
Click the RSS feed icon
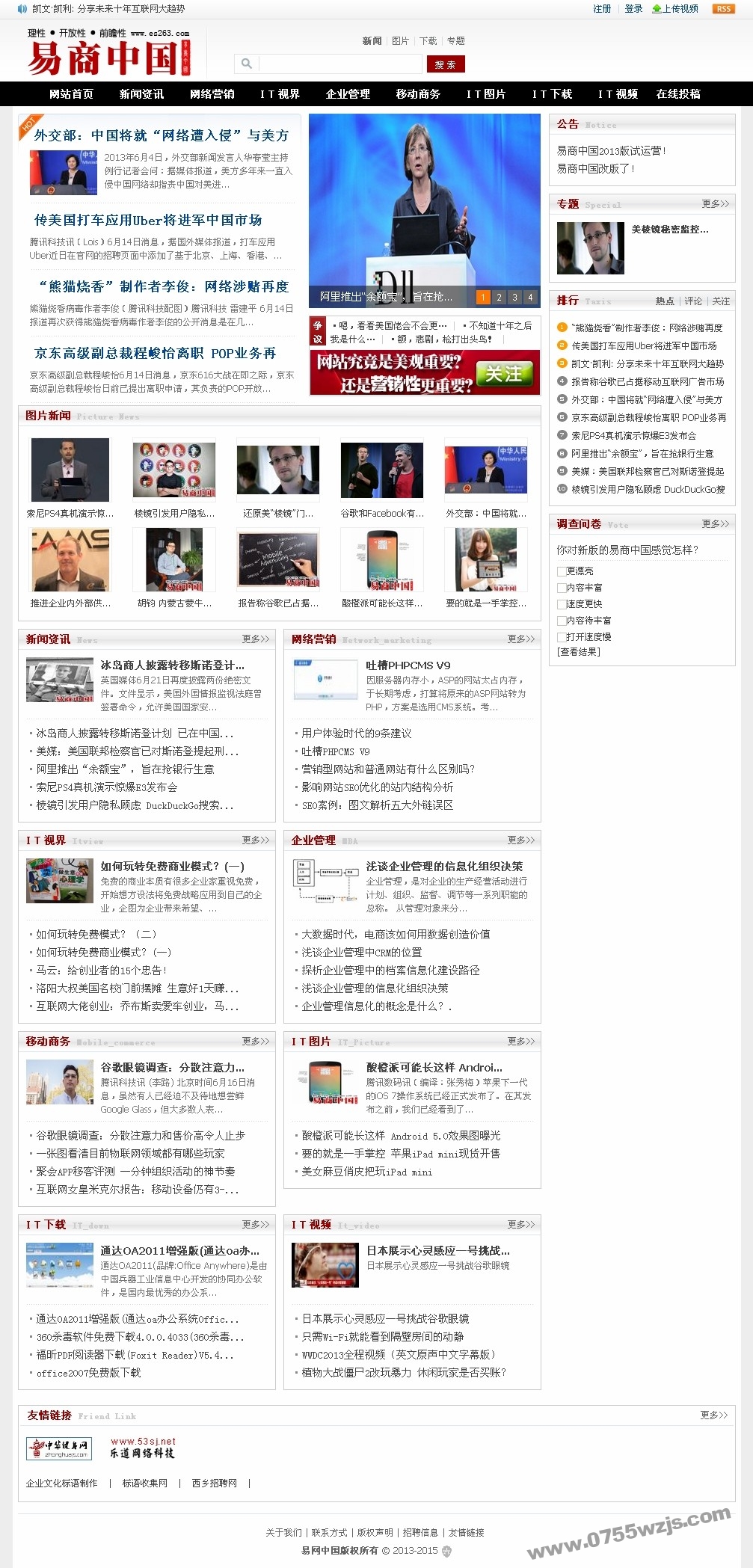click(x=723, y=9)
